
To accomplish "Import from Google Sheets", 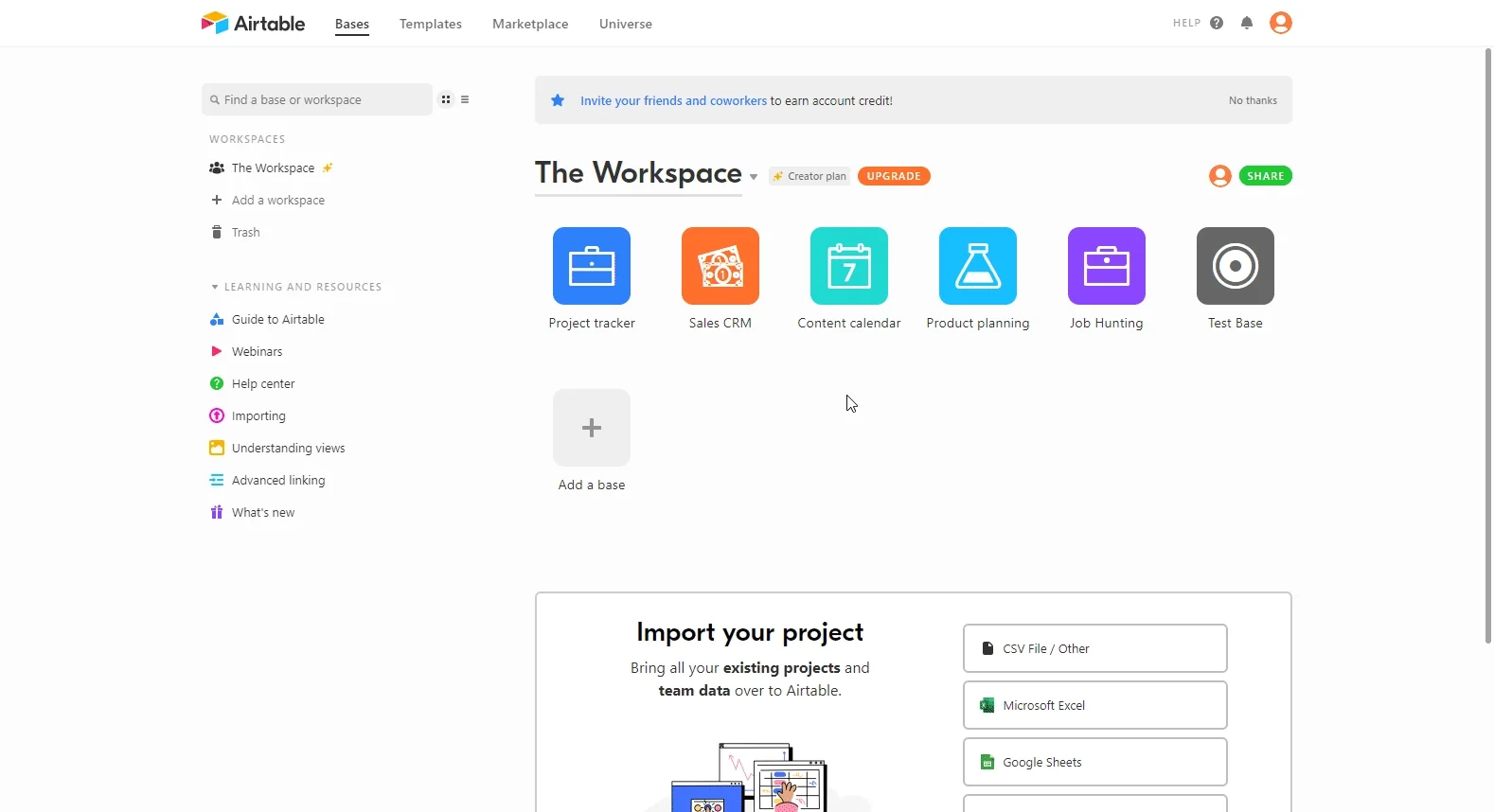I will (1095, 762).
